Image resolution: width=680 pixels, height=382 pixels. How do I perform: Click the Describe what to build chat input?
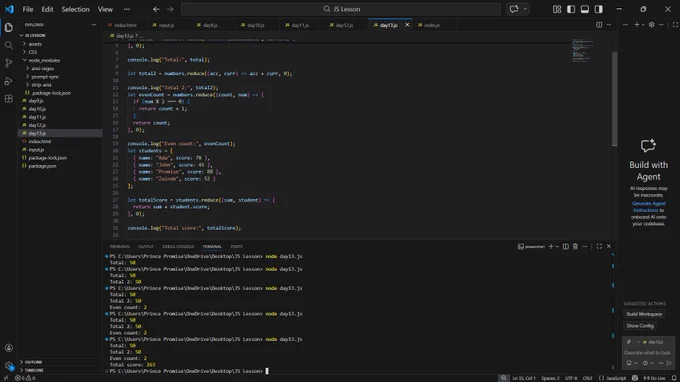pos(648,353)
